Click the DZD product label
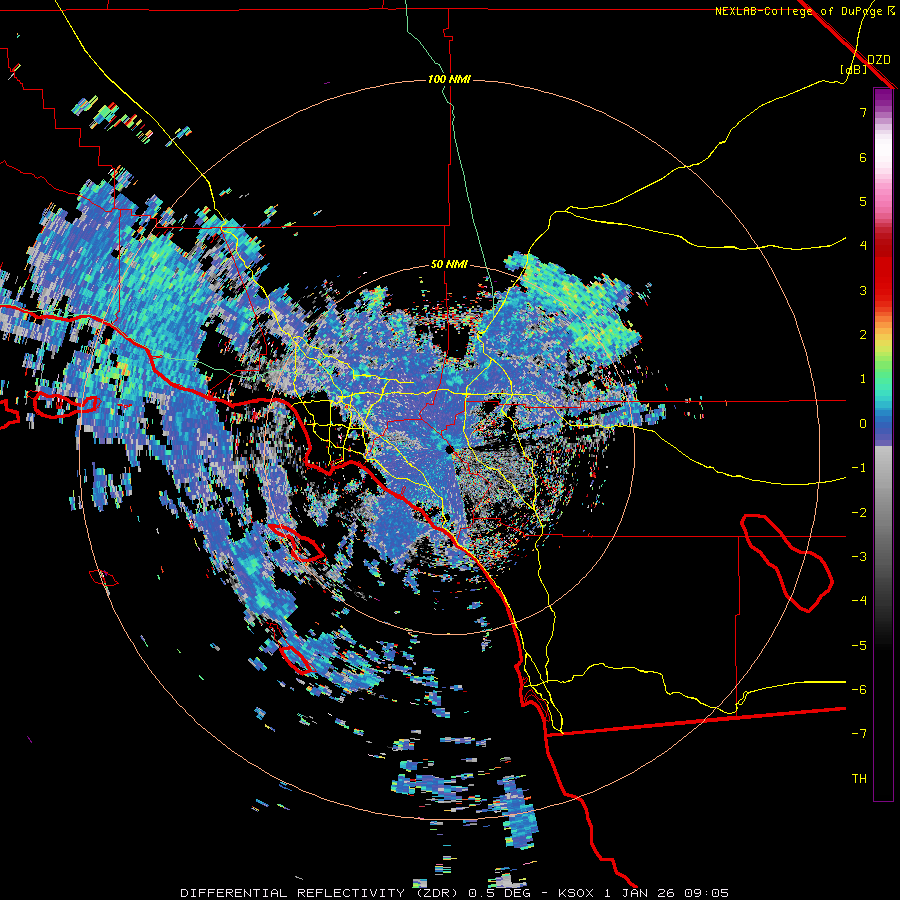 coord(879,60)
